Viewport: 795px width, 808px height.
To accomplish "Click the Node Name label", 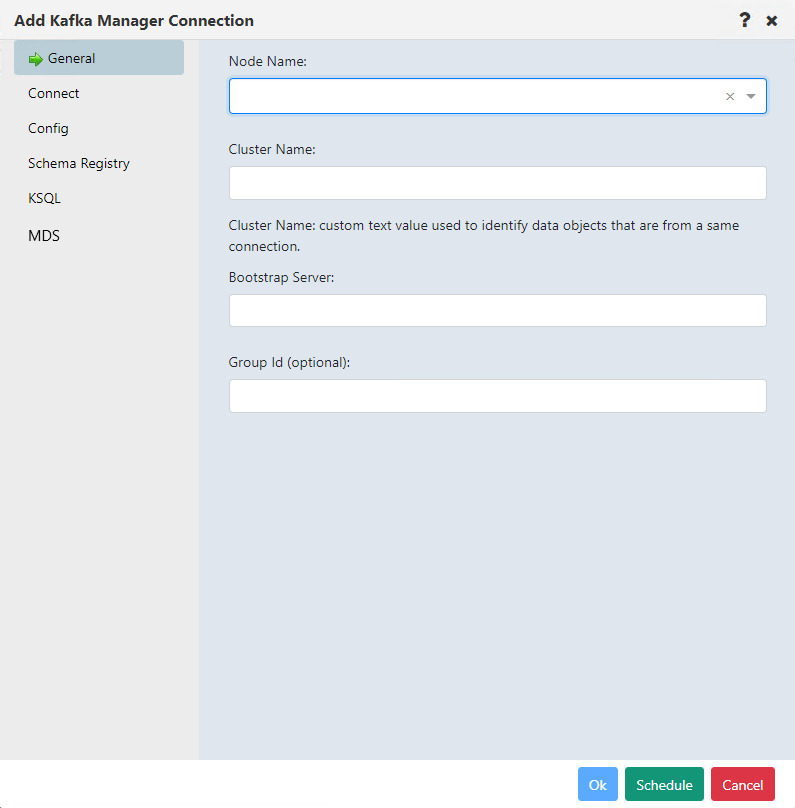I will tap(267, 61).
